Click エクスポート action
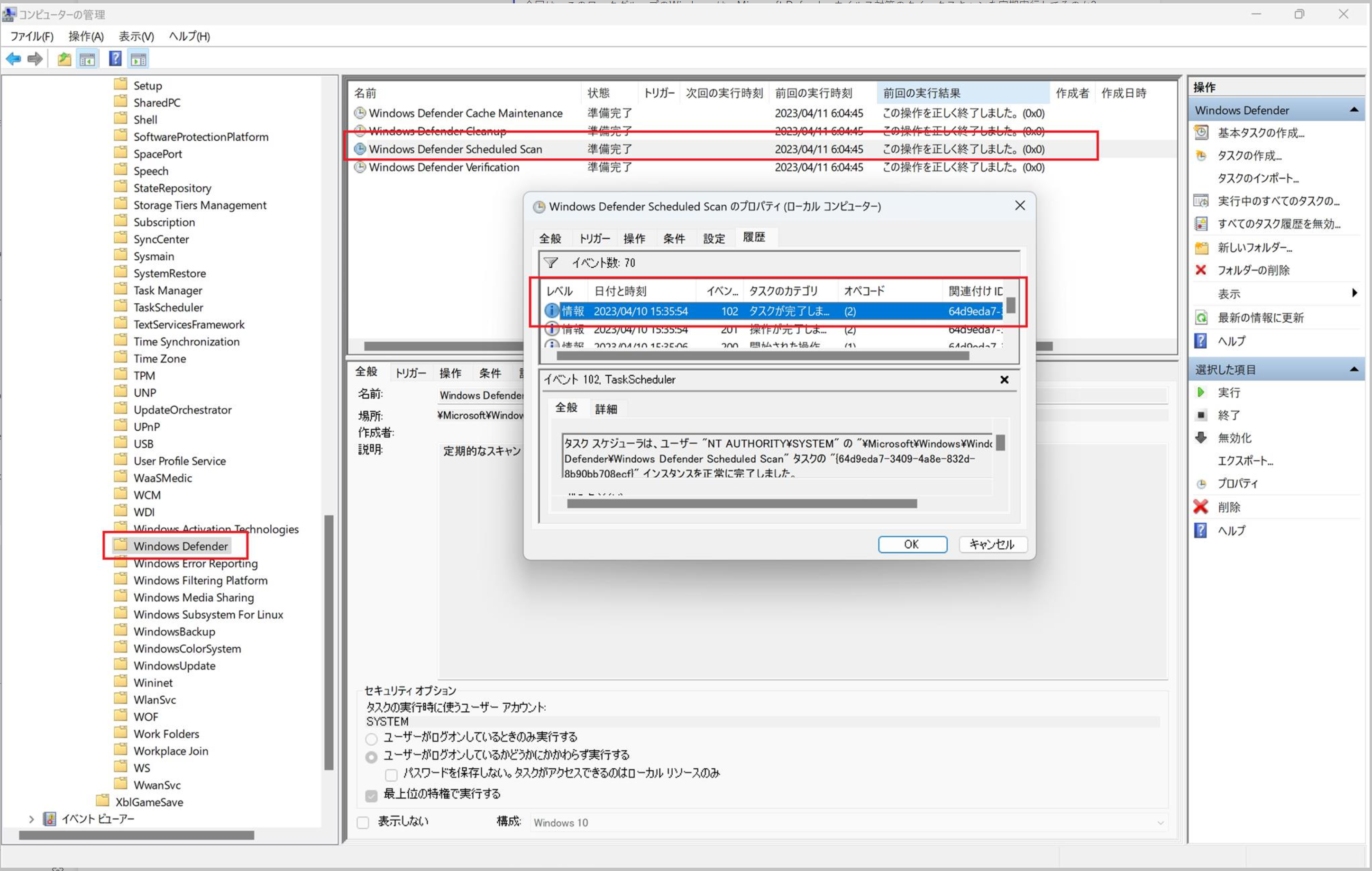The image size is (1372, 871). coord(1245,461)
